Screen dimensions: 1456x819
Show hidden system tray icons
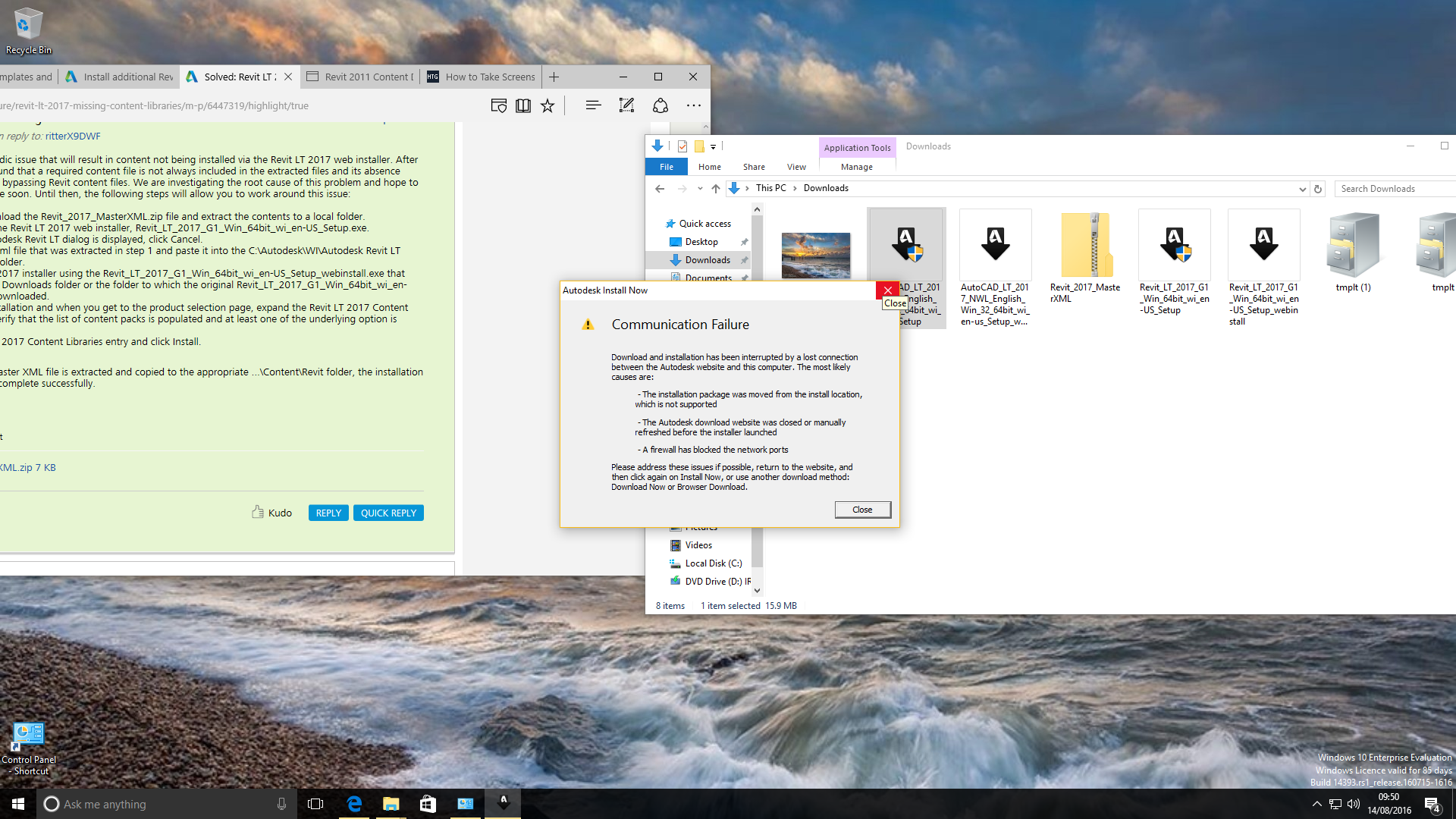pos(1316,804)
